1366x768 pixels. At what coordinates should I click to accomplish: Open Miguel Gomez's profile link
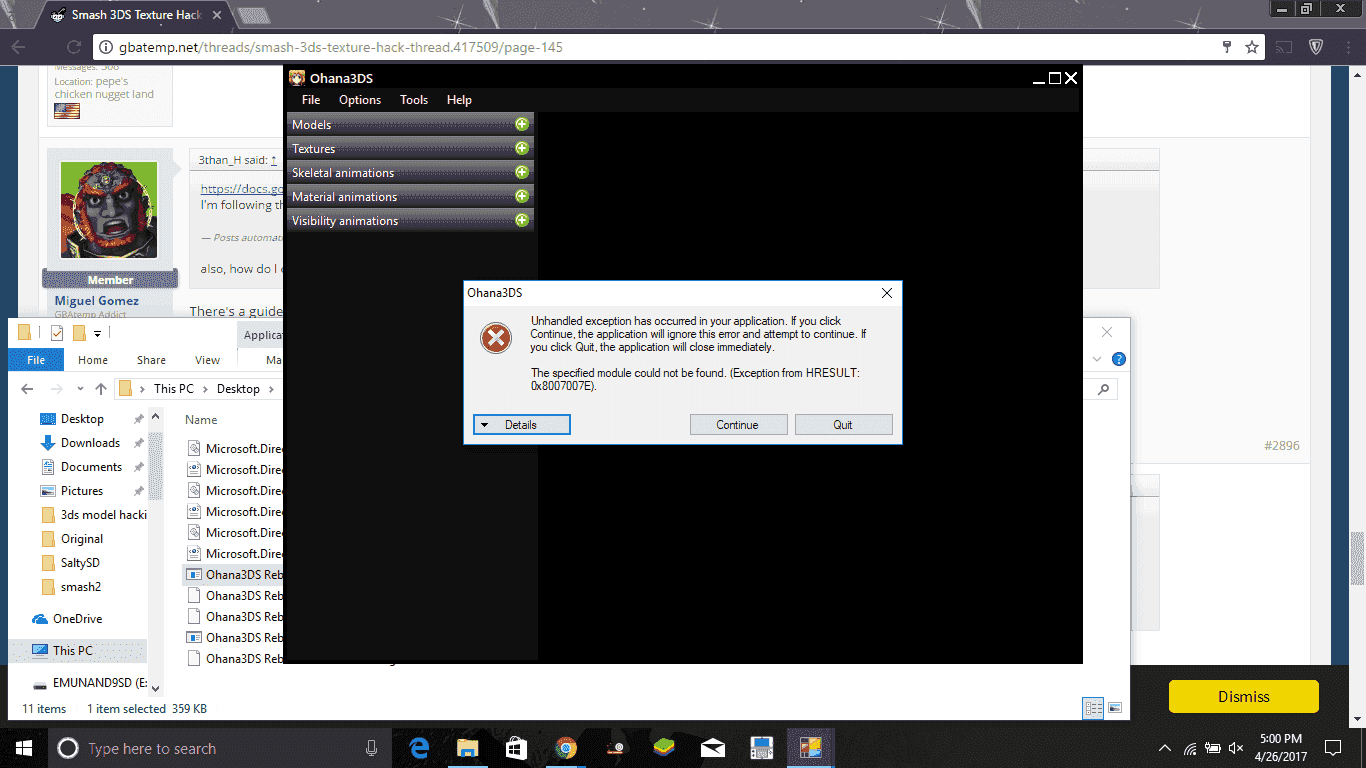(97, 301)
